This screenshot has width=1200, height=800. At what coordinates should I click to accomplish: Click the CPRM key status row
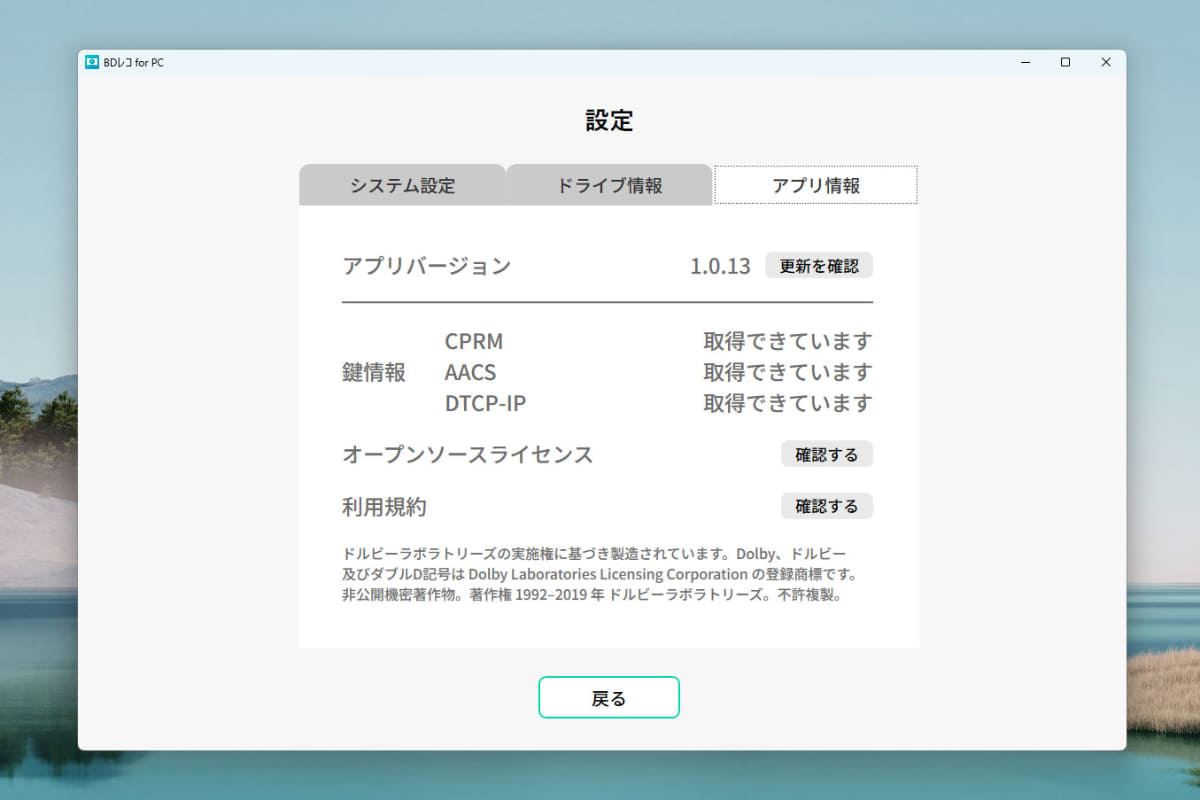click(x=474, y=341)
